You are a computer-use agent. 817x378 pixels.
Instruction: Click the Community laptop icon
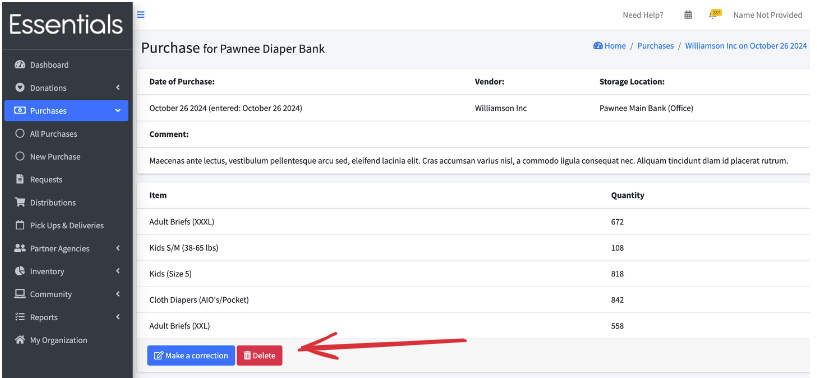(20, 294)
